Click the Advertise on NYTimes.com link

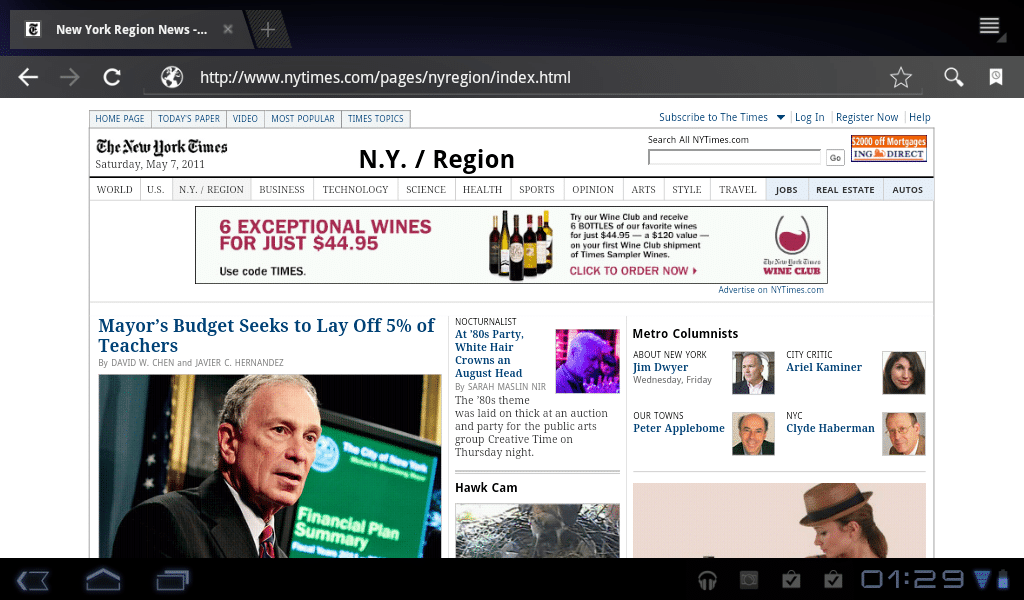(x=771, y=290)
